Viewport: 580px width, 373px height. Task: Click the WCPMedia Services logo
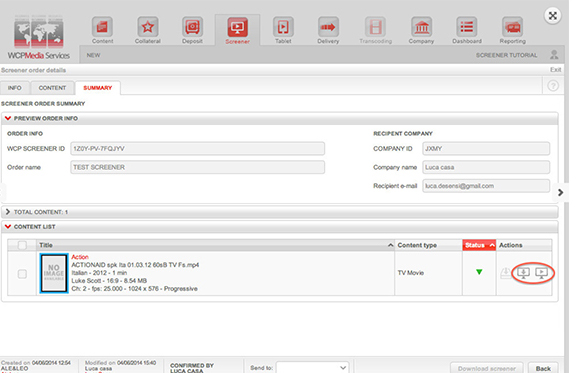(39, 37)
